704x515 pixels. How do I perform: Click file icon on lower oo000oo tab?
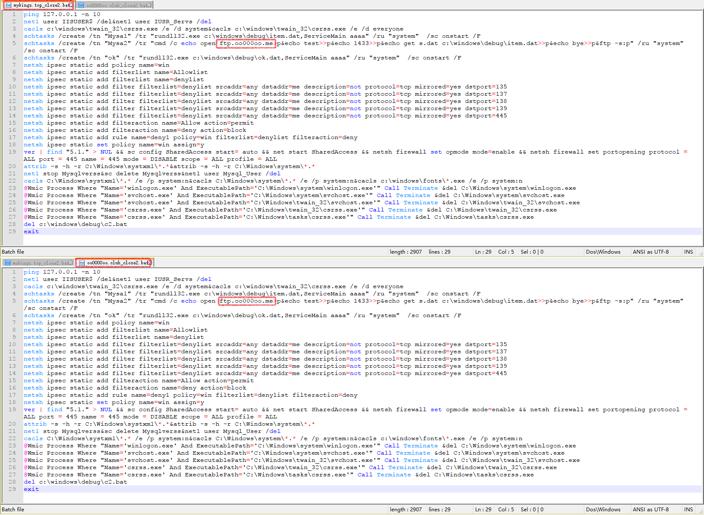pos(81,262)
